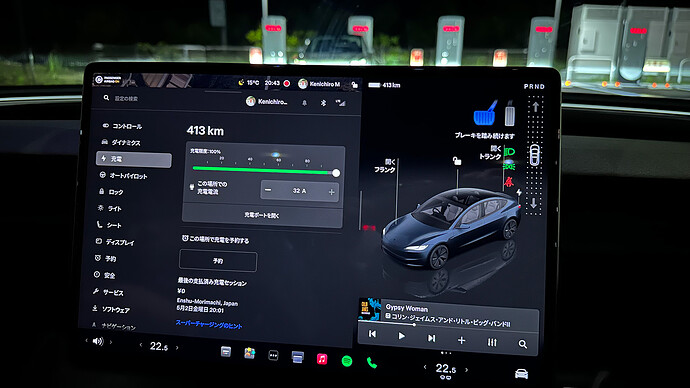Viewport: 690px width, 388px height.
Task: Open driver climate via 22.5 temperature
Action: coord(159,346)
